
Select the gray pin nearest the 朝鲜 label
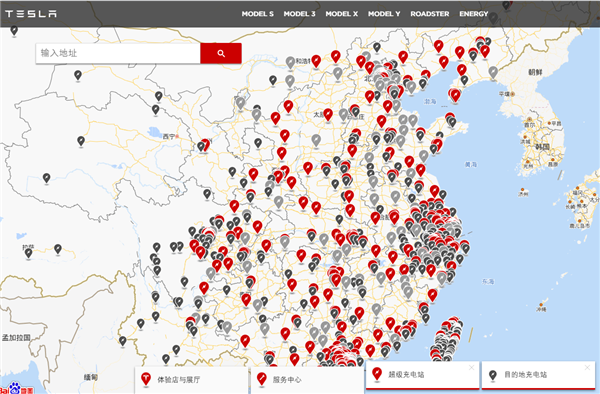tap(493, 72)
